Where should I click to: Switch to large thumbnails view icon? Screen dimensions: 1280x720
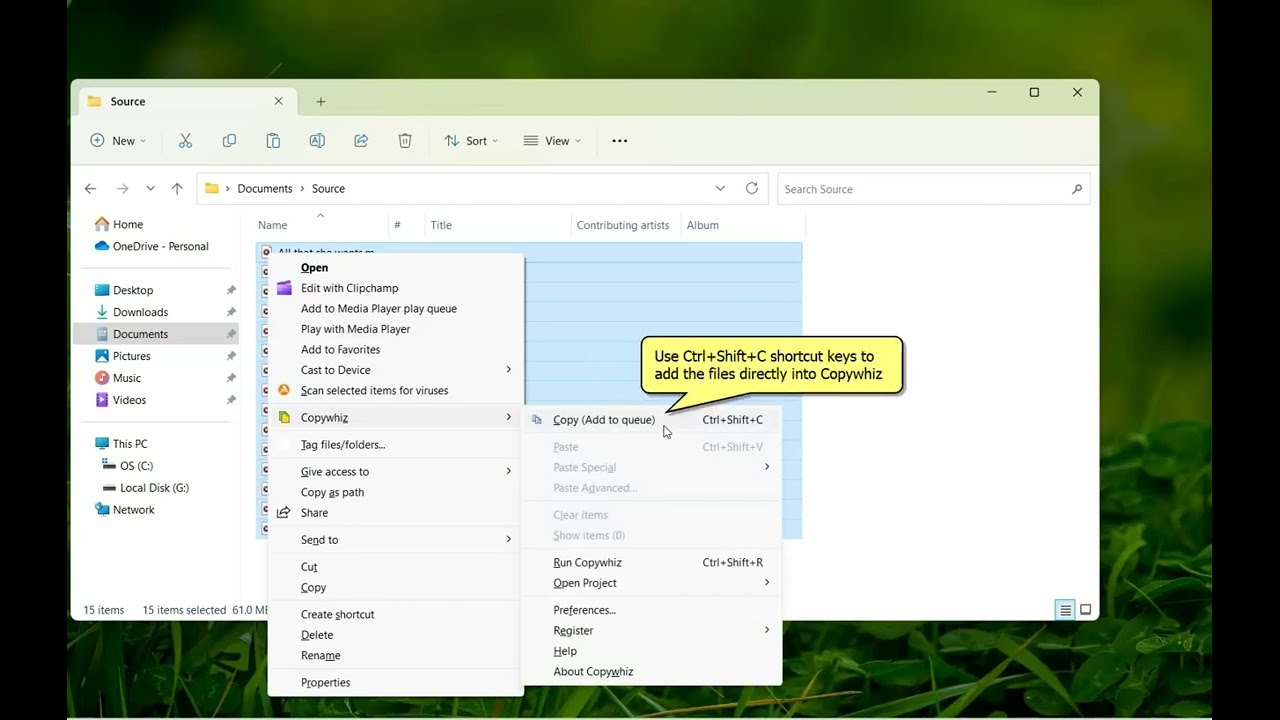pos(1085,610)
